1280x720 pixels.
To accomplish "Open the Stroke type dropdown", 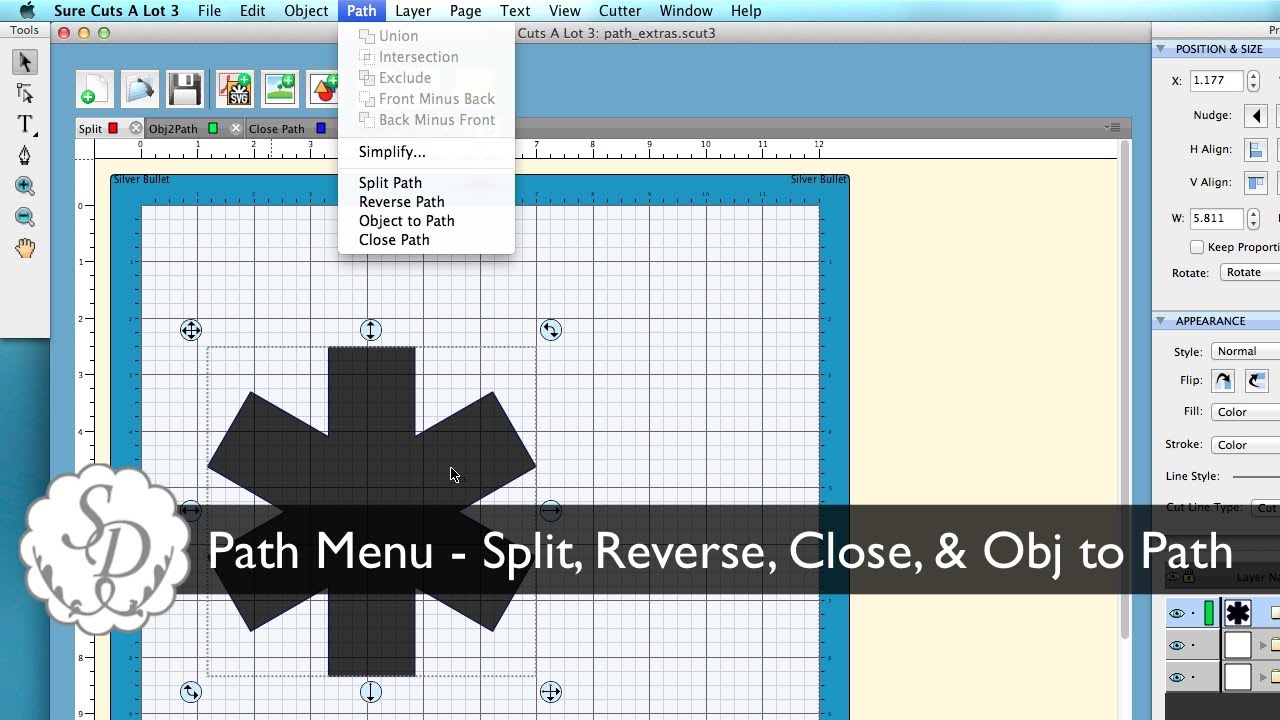I will tap(1245, 445).
